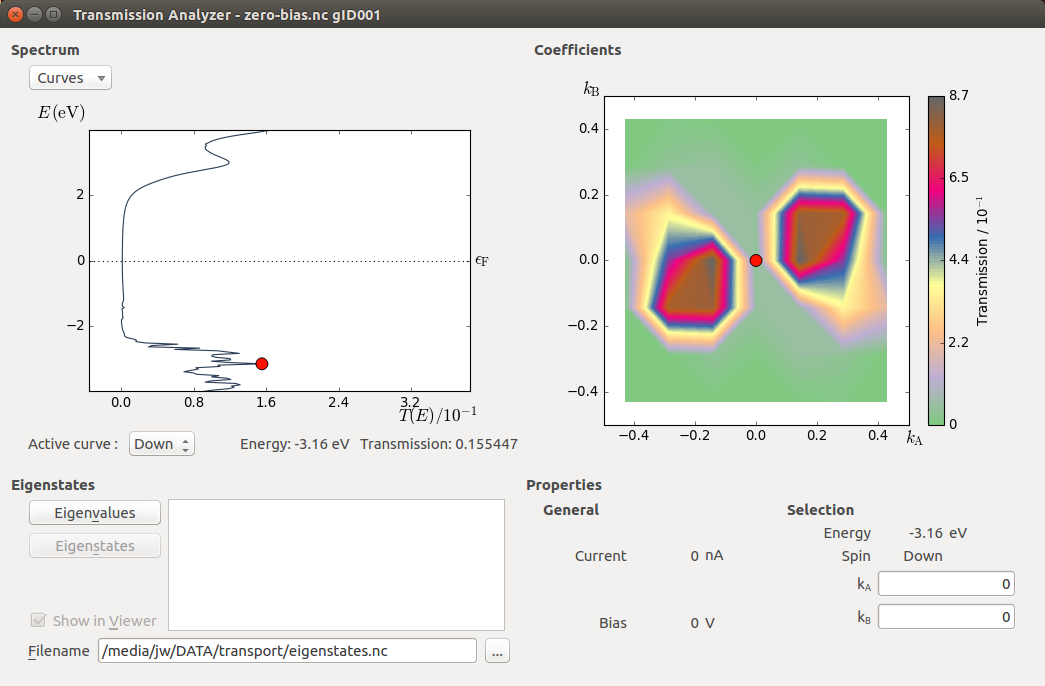Click the red dot in the coefficients map

point(756,261)
